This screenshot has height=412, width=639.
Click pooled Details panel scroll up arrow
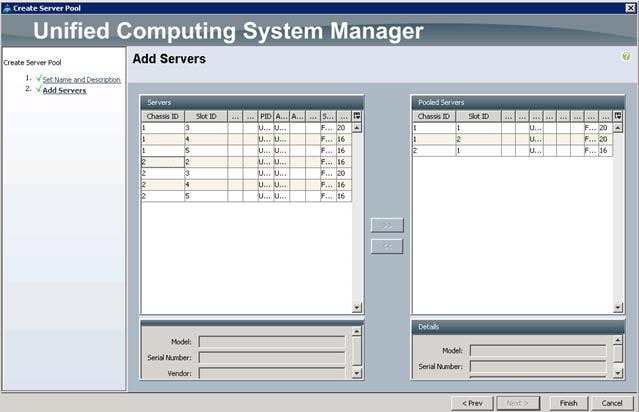618,340
